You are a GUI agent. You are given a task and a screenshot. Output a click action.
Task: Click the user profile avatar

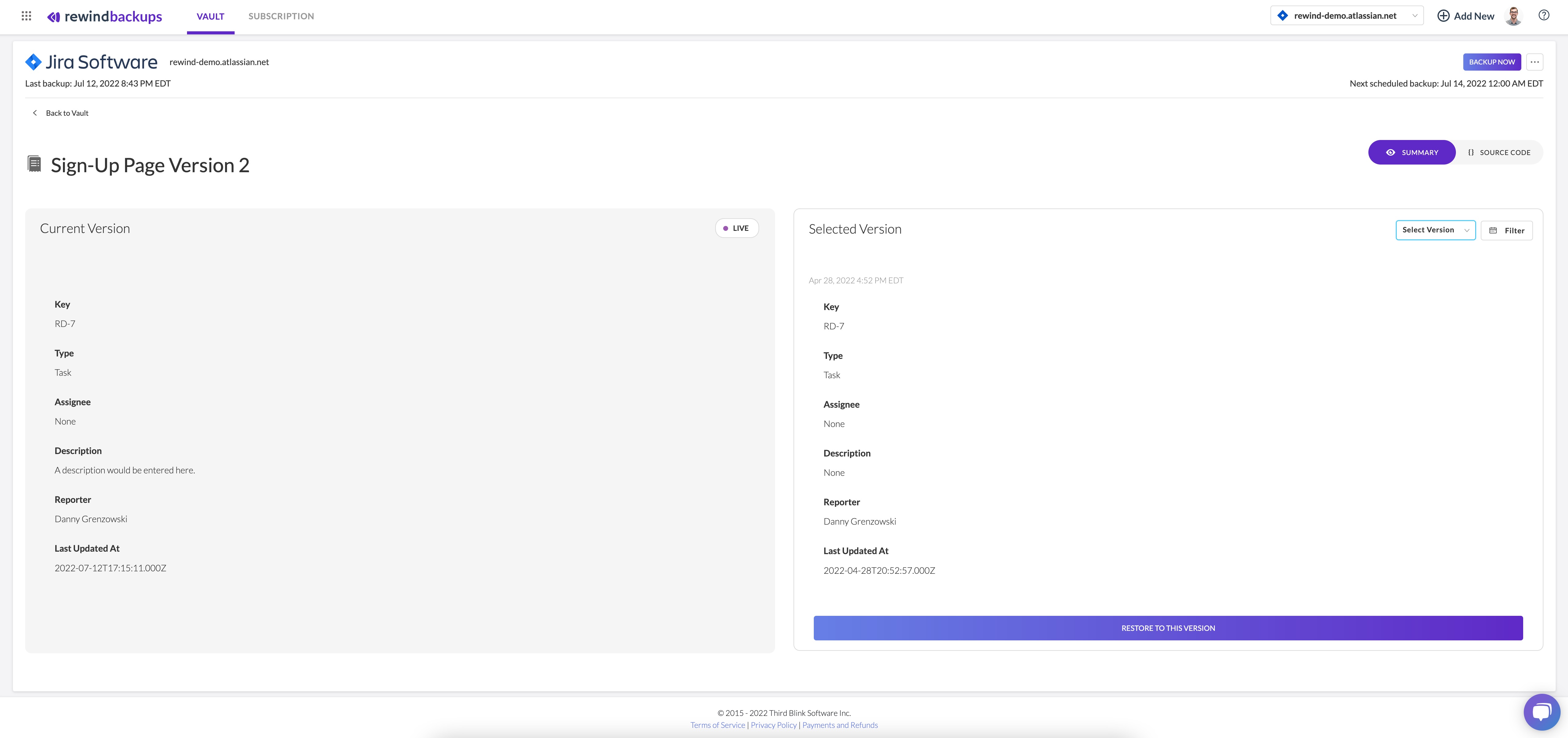(x=1513, y=16)
